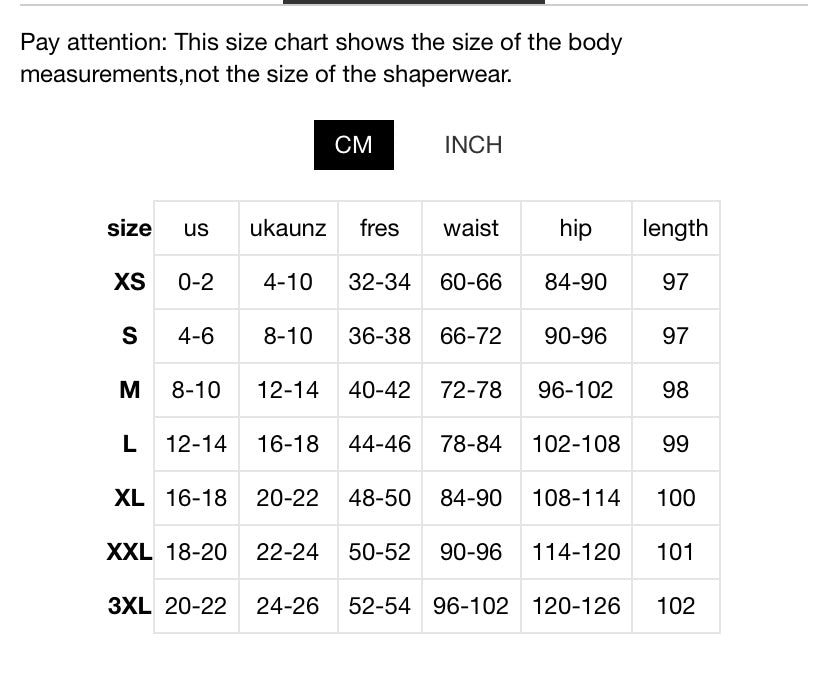Click the 'hip' column header

click(575, 228)
